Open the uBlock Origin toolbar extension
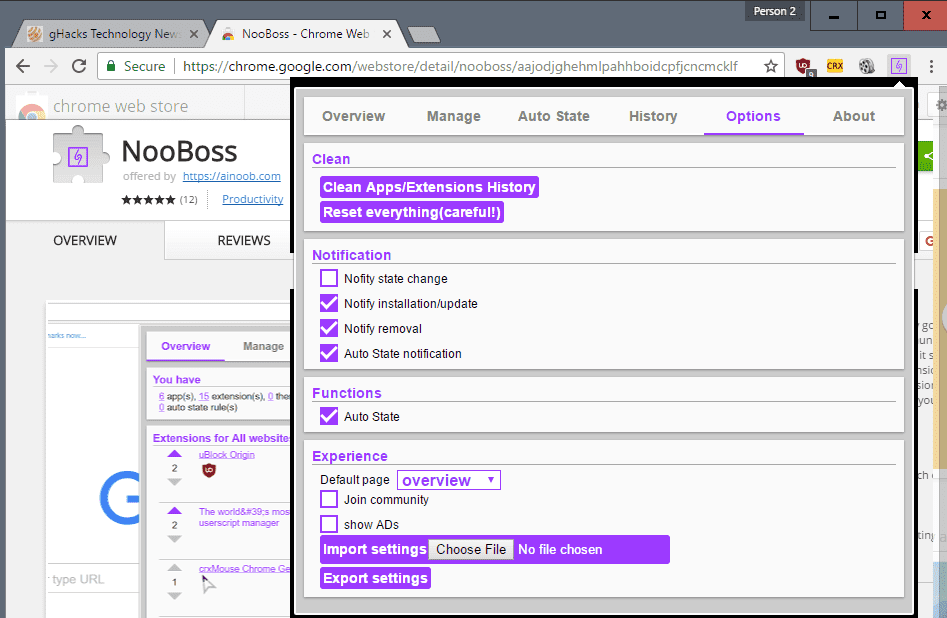 [804, 66]
